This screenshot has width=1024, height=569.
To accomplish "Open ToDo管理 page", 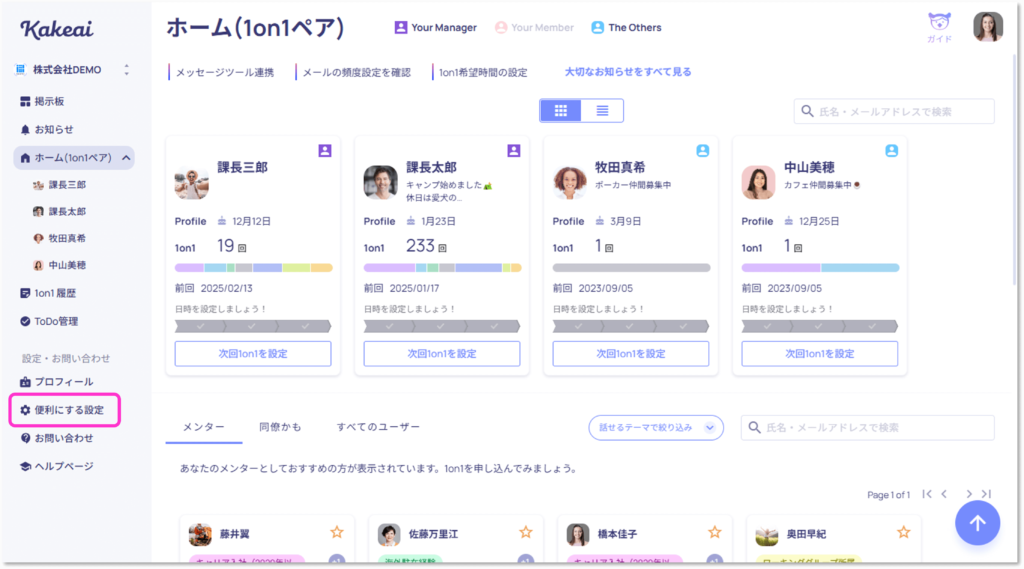I will pyautogui.click(x=49, y=321).
